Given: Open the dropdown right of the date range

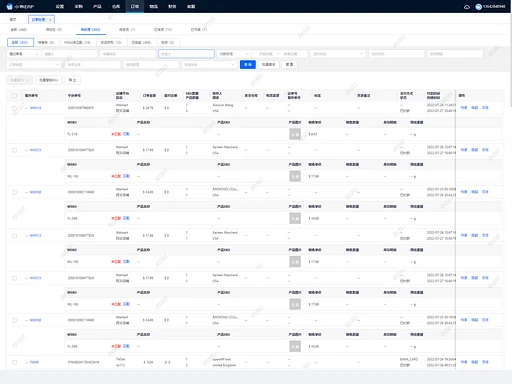Looking at the screenshot, I should point(338,54).
